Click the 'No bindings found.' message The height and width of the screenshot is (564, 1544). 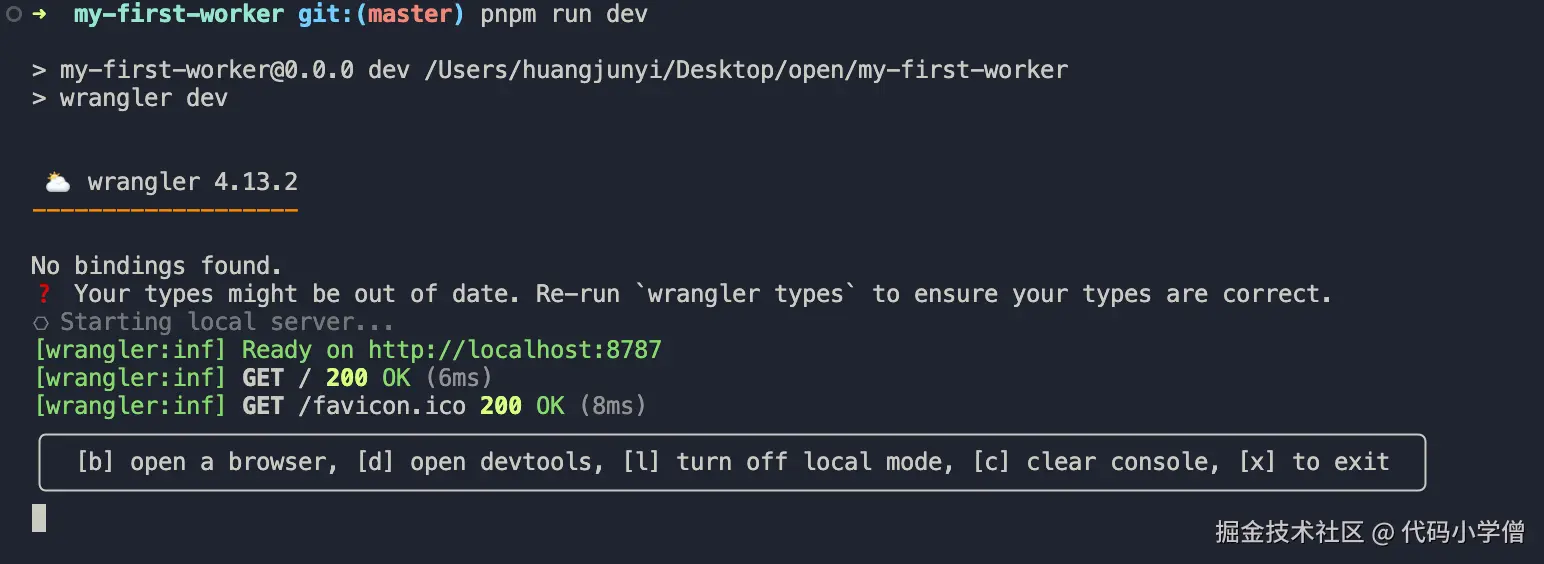coord(157,266)
